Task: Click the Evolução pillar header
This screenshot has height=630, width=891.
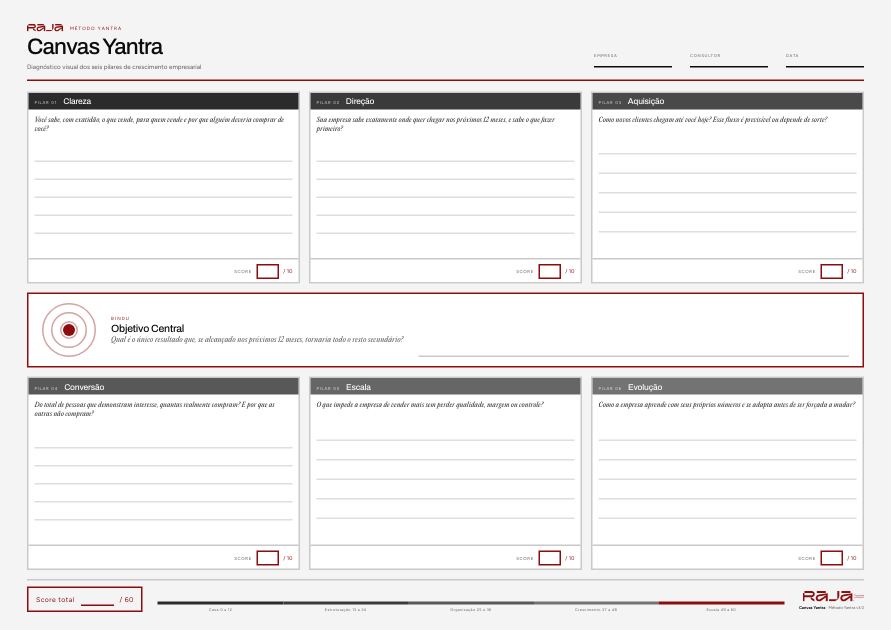Action: pyautogui.click(x=727, y=387)
